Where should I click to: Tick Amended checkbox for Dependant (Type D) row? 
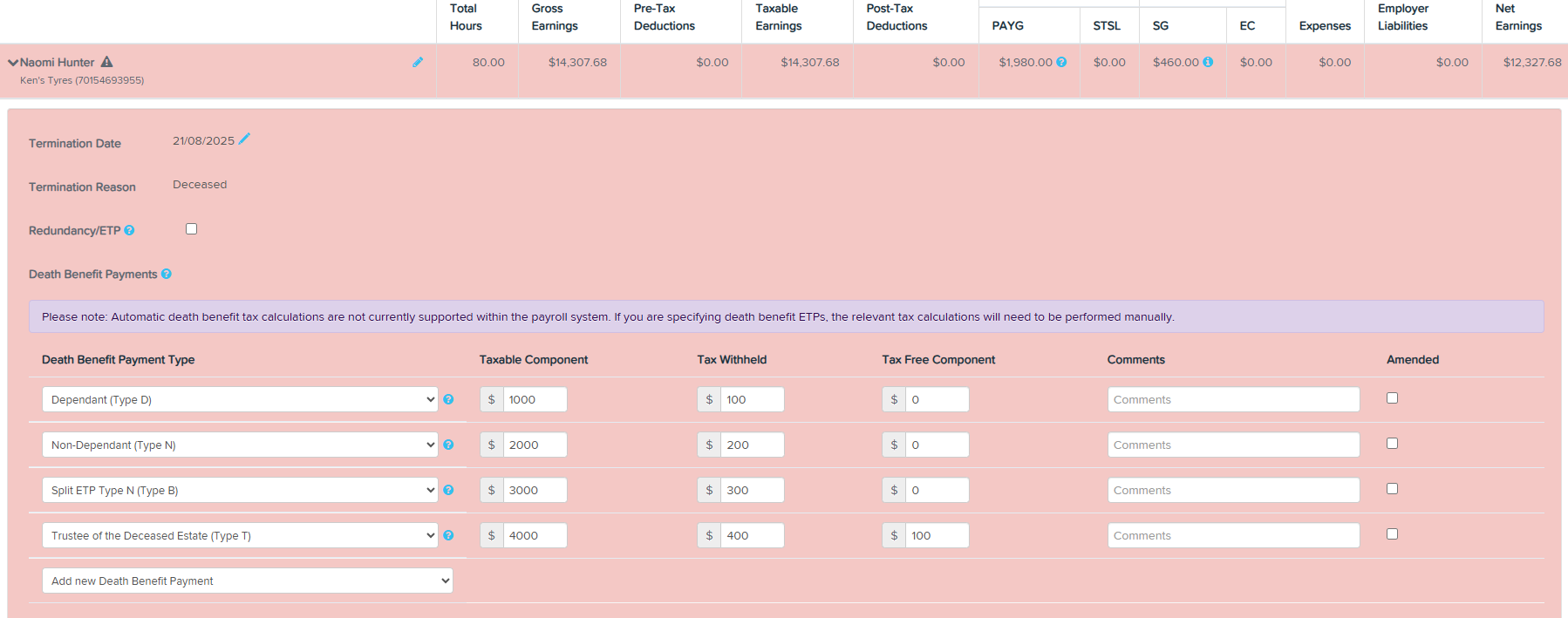[1392, 398]
